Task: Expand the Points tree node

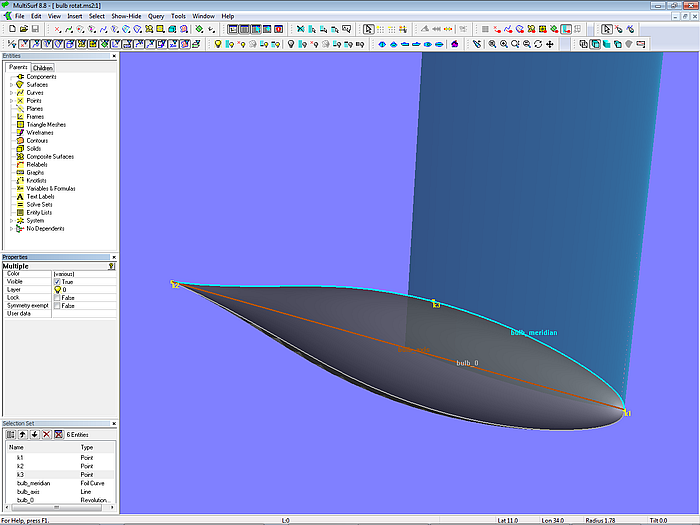Action: coord(11,101)
